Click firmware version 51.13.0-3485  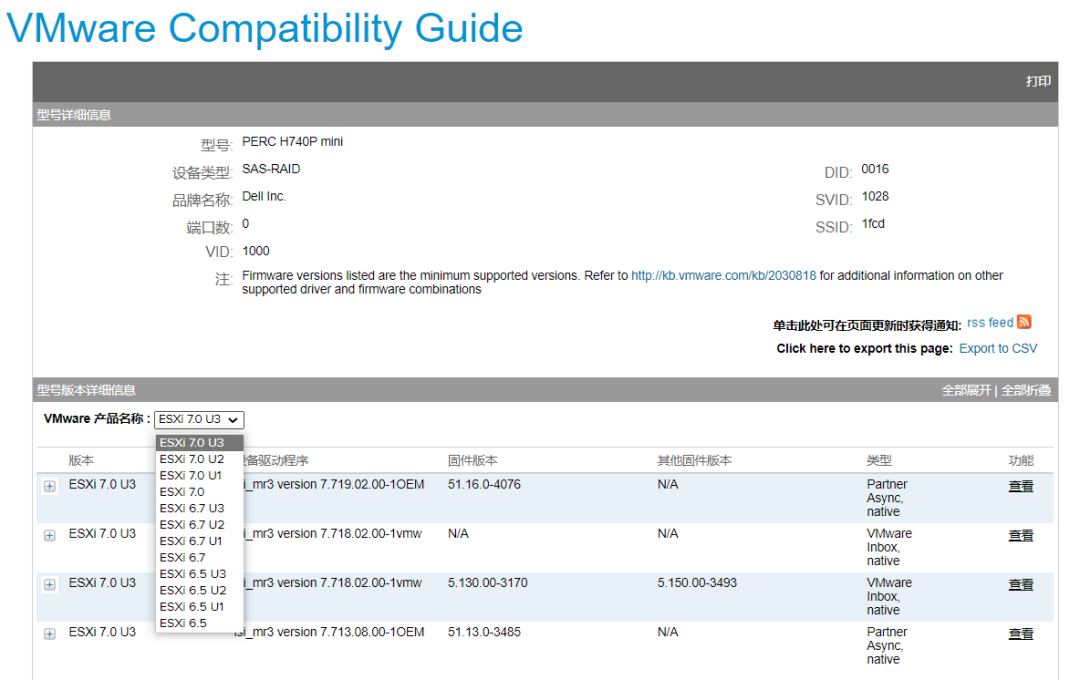pyautogui.click(x=484, y=632)
